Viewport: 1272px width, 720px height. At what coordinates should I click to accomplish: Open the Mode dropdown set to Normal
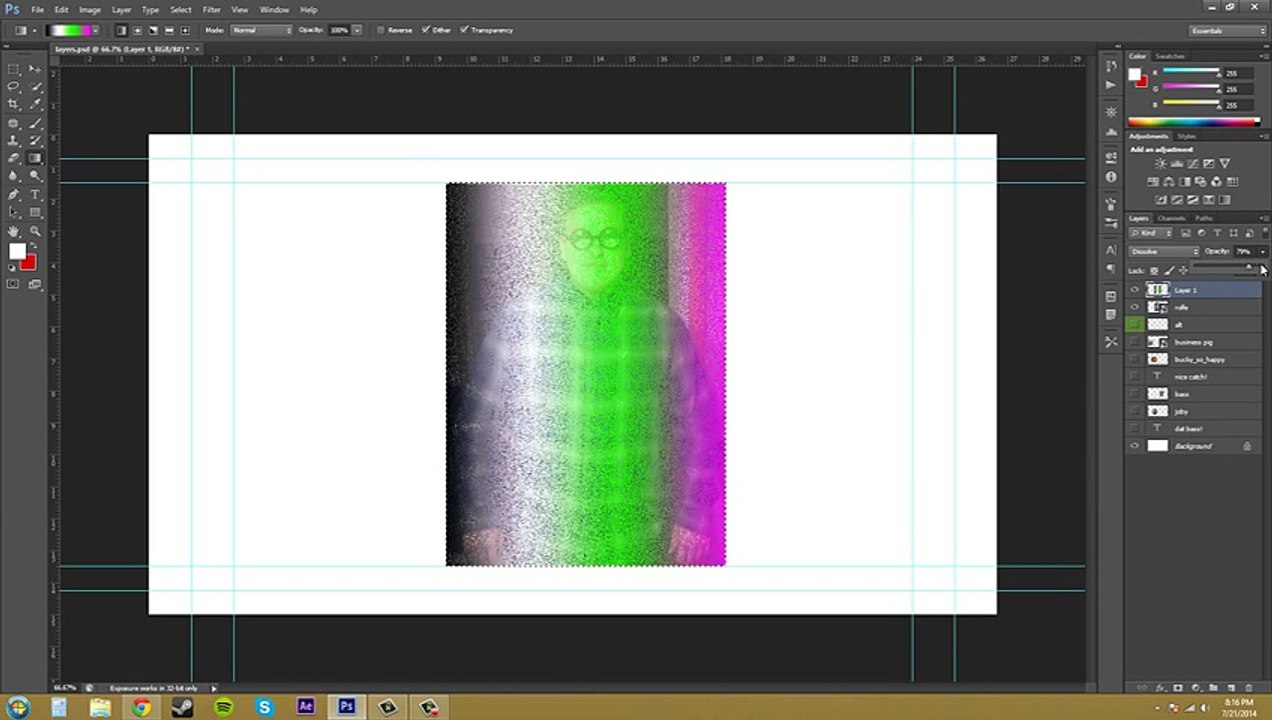[261, 30]
